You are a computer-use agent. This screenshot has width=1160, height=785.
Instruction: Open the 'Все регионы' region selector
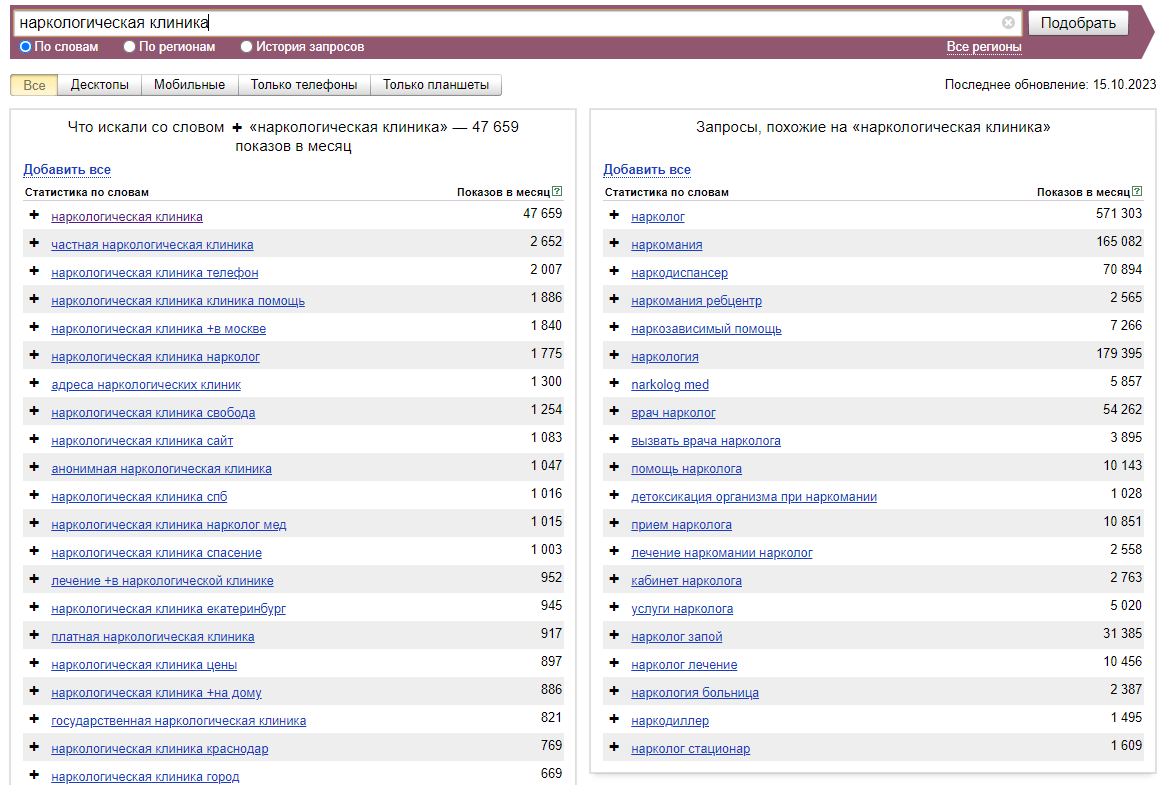984,47
